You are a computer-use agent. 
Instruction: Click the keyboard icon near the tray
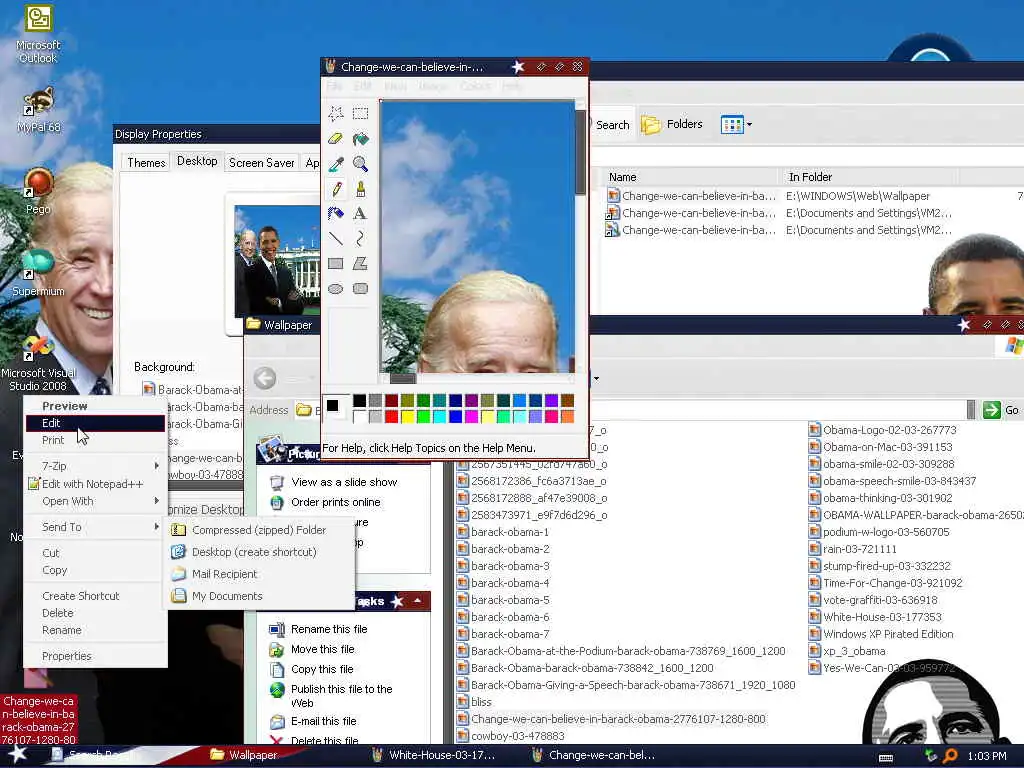(886, 758)
